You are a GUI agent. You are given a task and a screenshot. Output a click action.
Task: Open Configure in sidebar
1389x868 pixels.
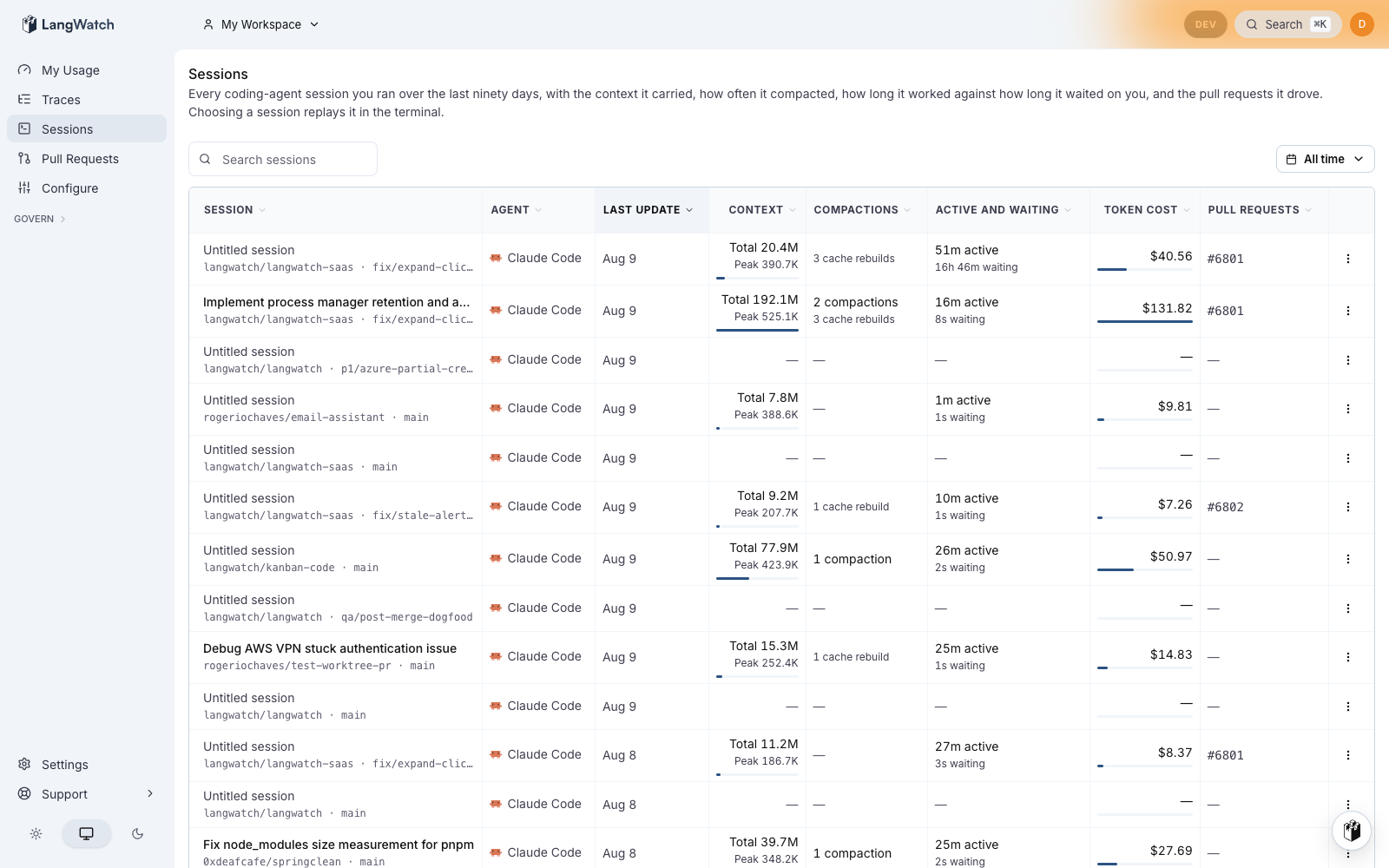87,188
